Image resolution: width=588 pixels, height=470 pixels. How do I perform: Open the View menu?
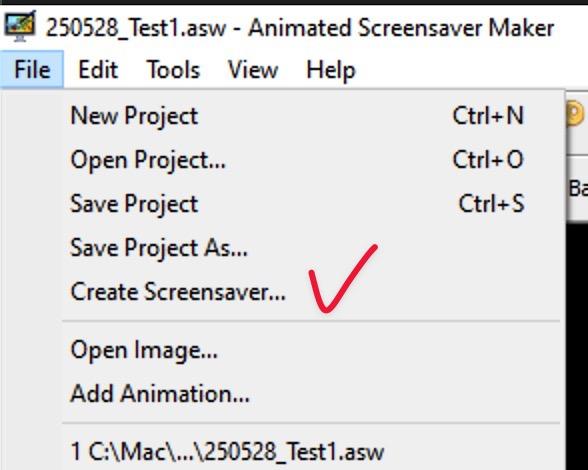pos(253,70)
